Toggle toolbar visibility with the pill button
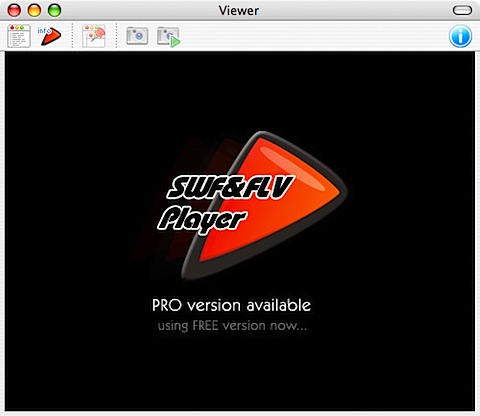 point(462,10)
